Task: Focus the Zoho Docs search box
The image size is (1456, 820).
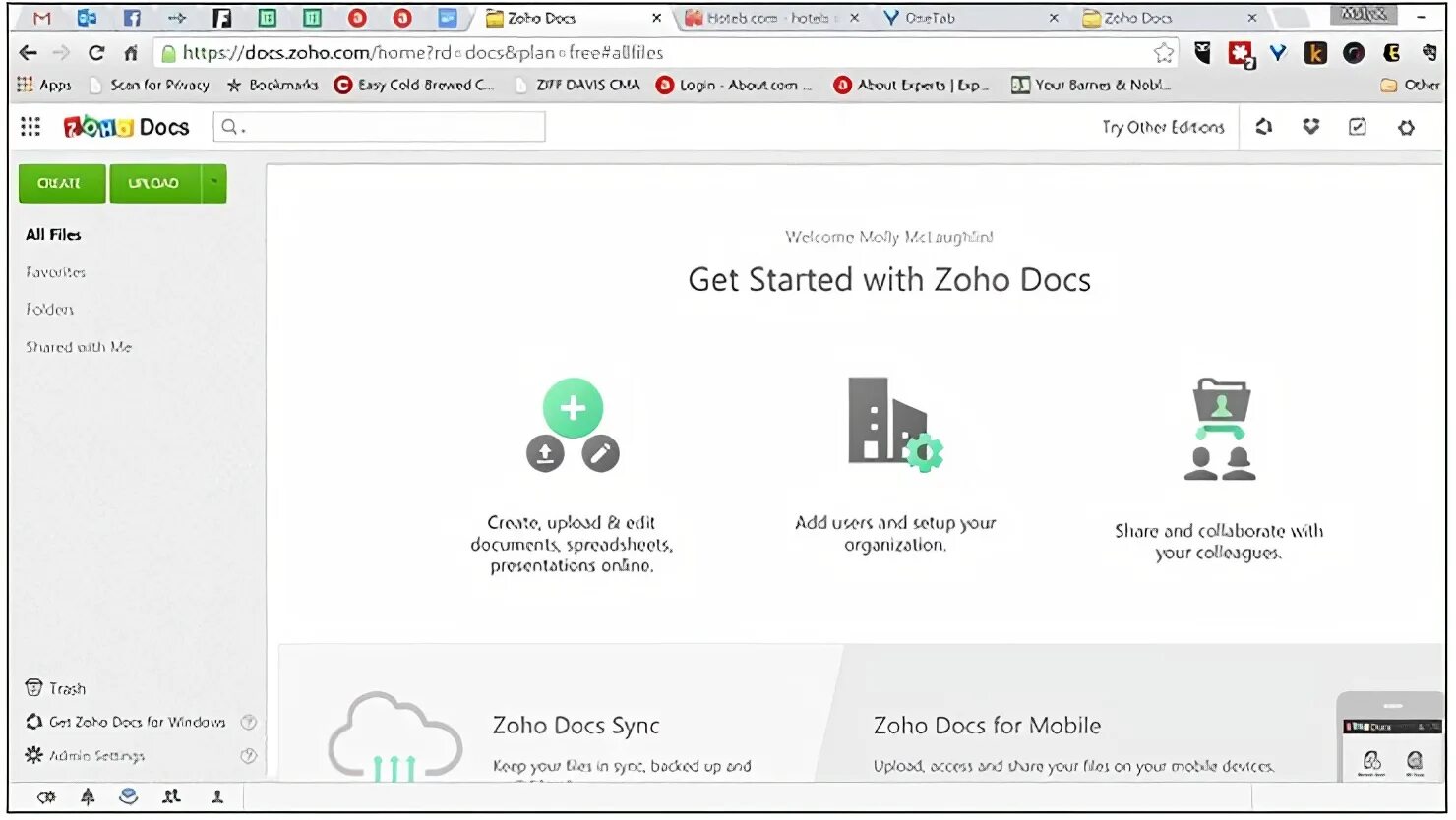Action: coord(379,127)
